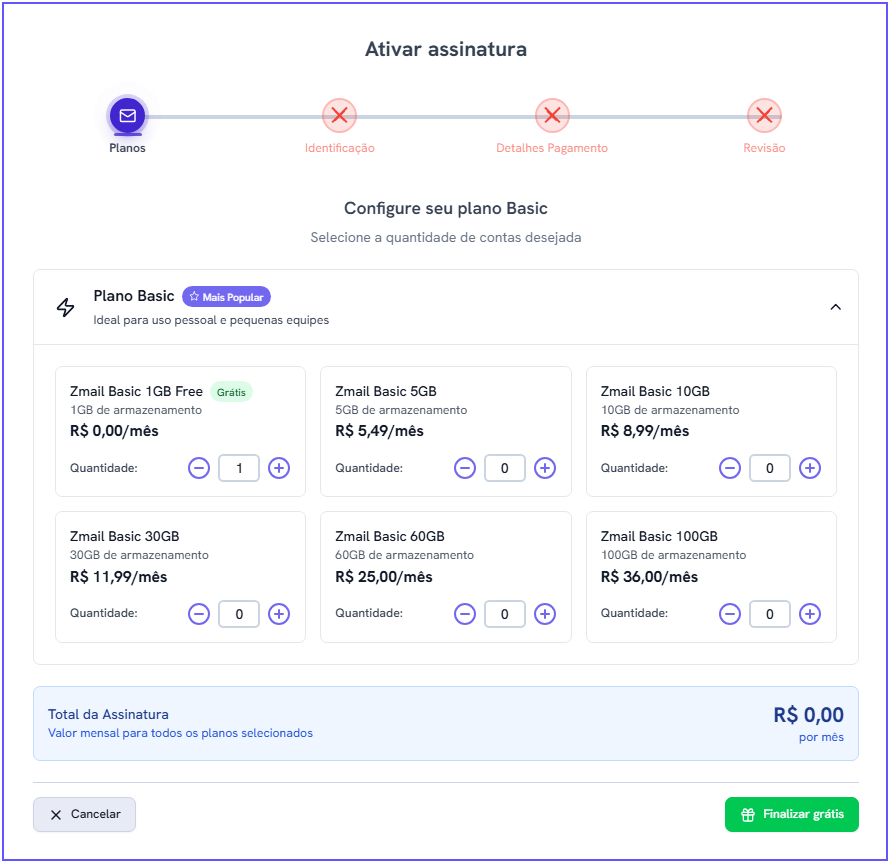Increase quantity of Zmail Basic 30GB
889x862 pixels.
279,614
